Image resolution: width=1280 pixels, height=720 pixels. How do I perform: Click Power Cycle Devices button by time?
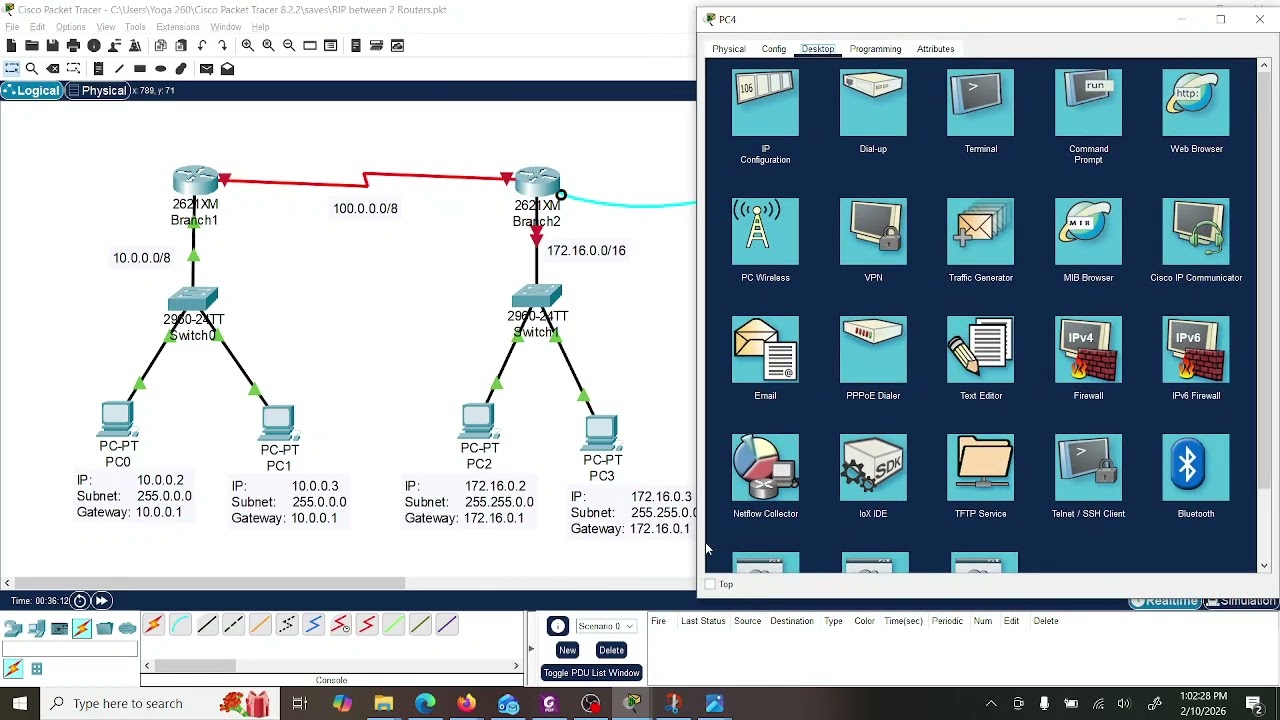pos(80,600)
